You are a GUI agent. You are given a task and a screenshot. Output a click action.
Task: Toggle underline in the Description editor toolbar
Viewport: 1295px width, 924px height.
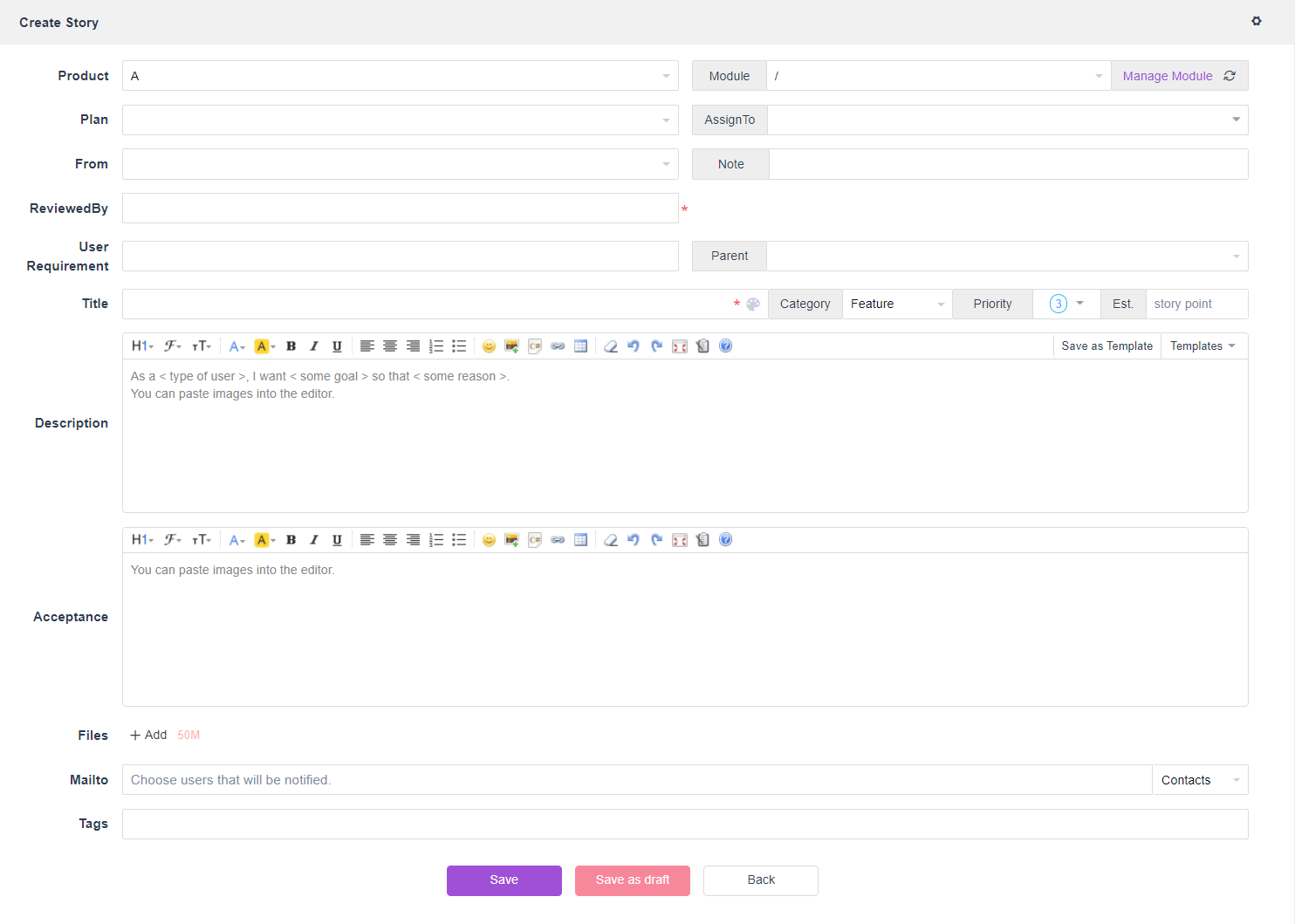tap(337, 346)
